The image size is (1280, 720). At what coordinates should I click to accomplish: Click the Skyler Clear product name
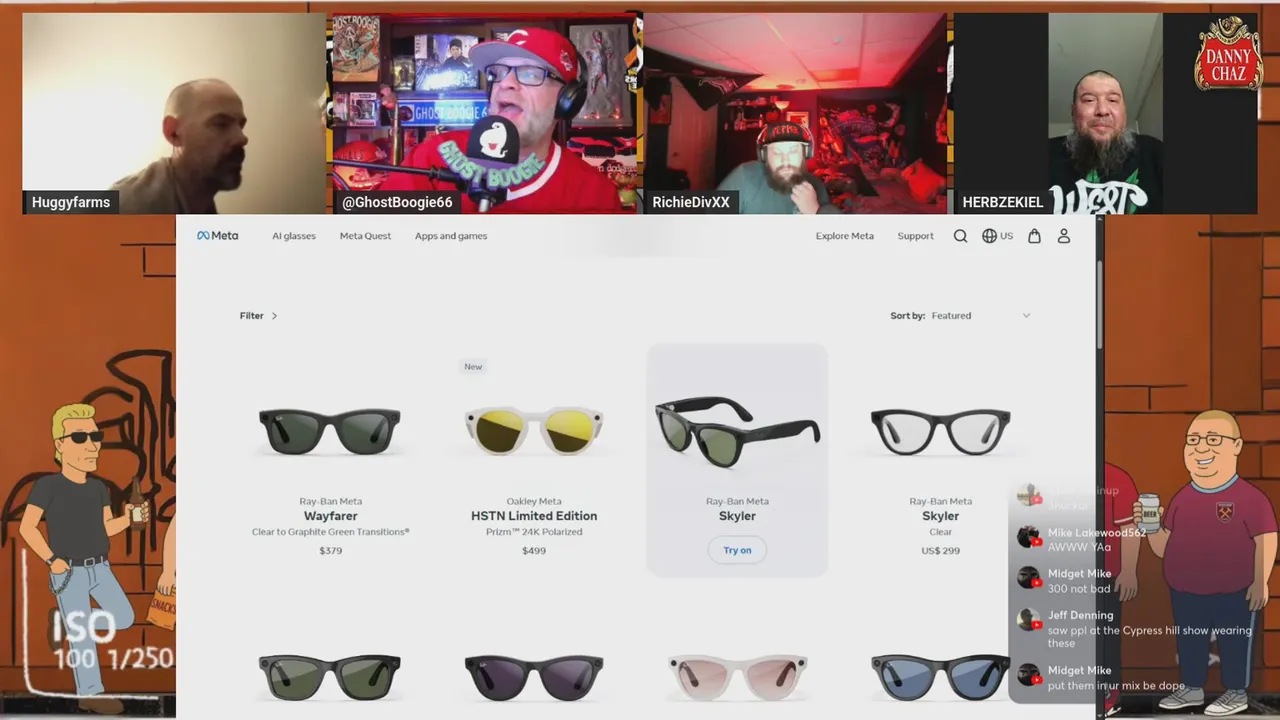[940, 516]
